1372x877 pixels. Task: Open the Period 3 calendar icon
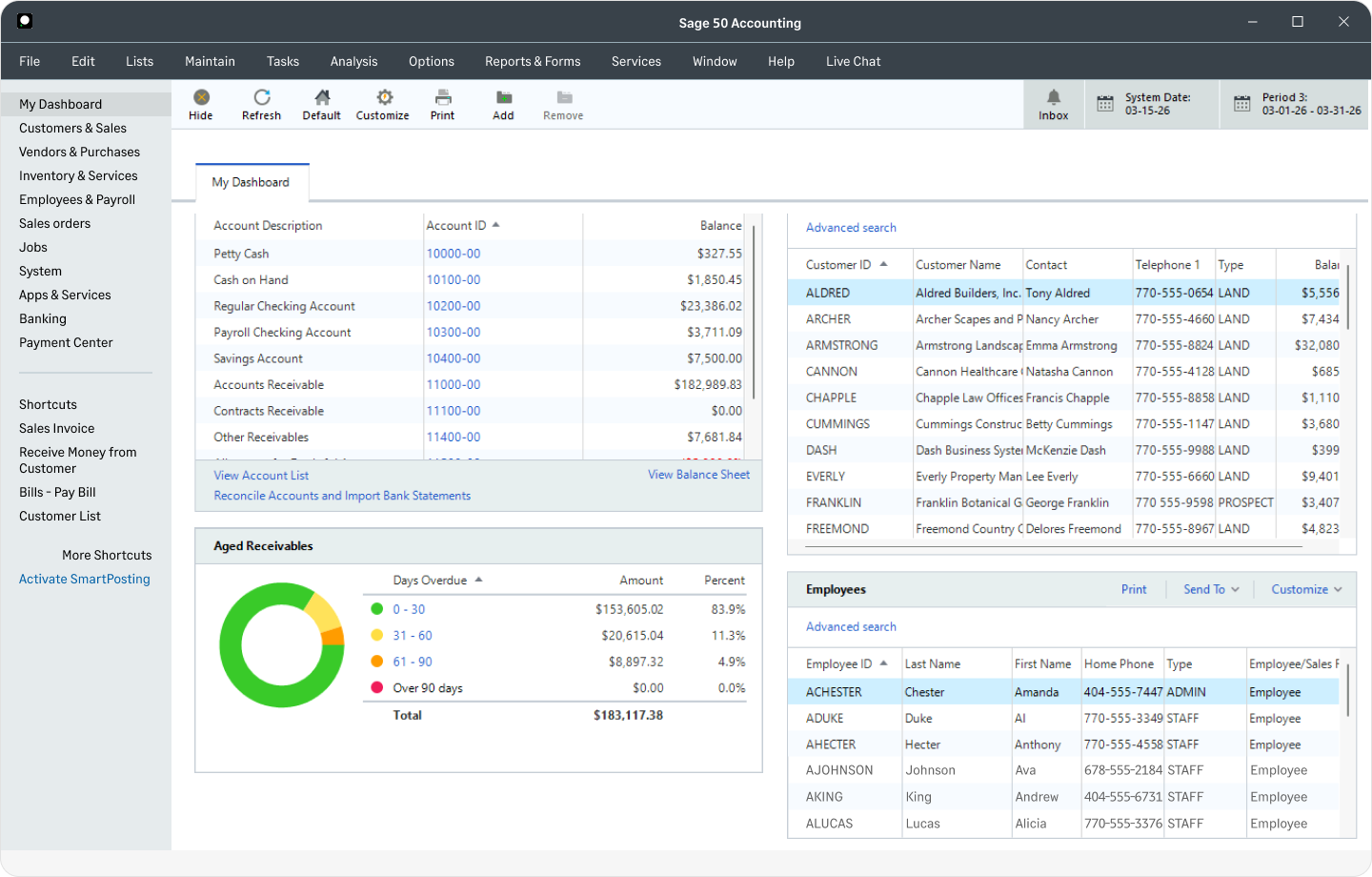click(1242, 104)
